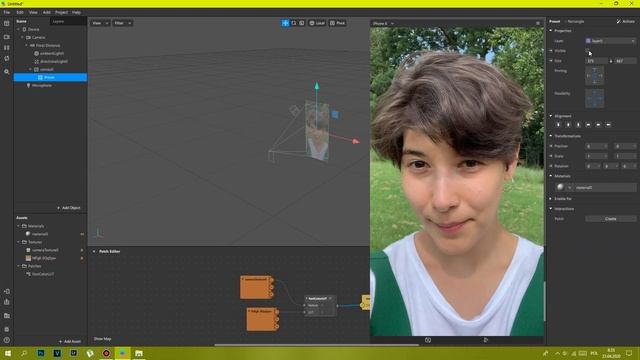Viewport: 640px width, 360px height.
Task: Expand the Enable For section
Action: pyautogui.click(x=551, y=199)
